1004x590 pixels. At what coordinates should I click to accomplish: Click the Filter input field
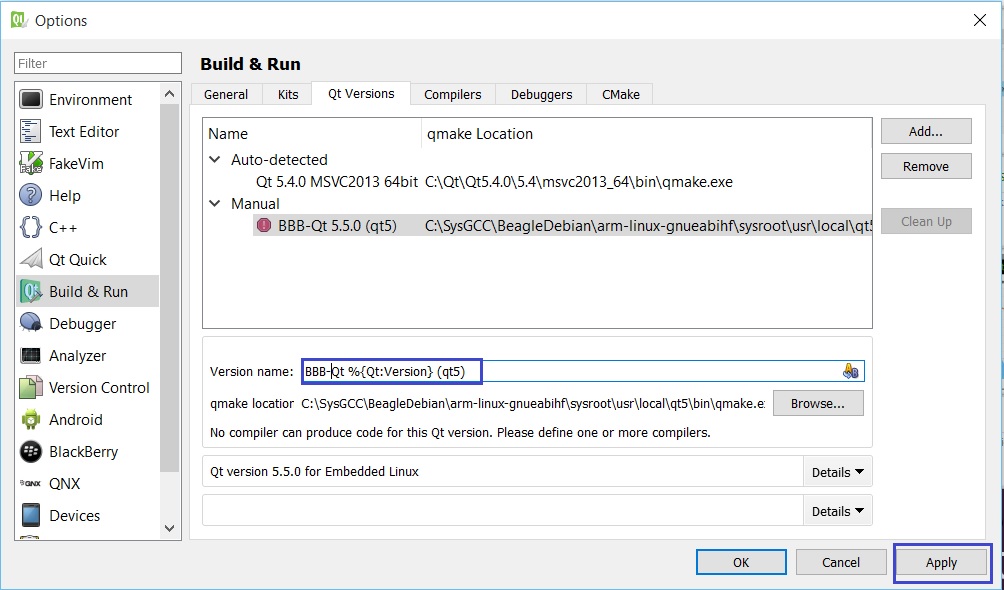[x=98, y=63]
